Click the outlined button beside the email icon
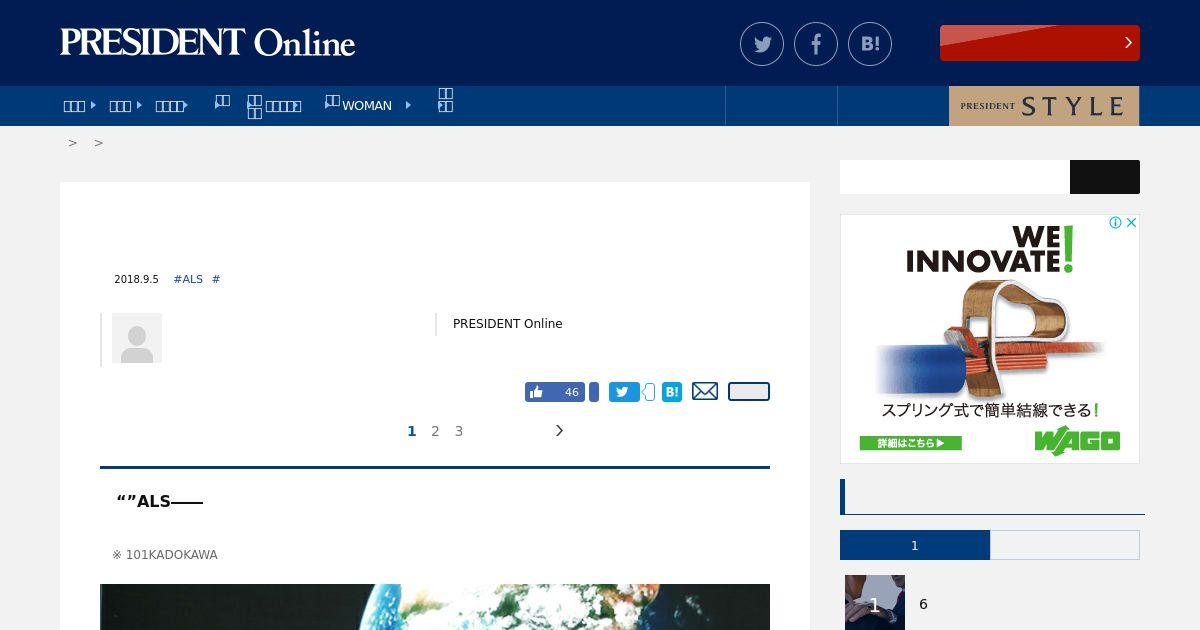Image resolution: width=1200 pixels, height=630 pixels. tap(749, 392)
